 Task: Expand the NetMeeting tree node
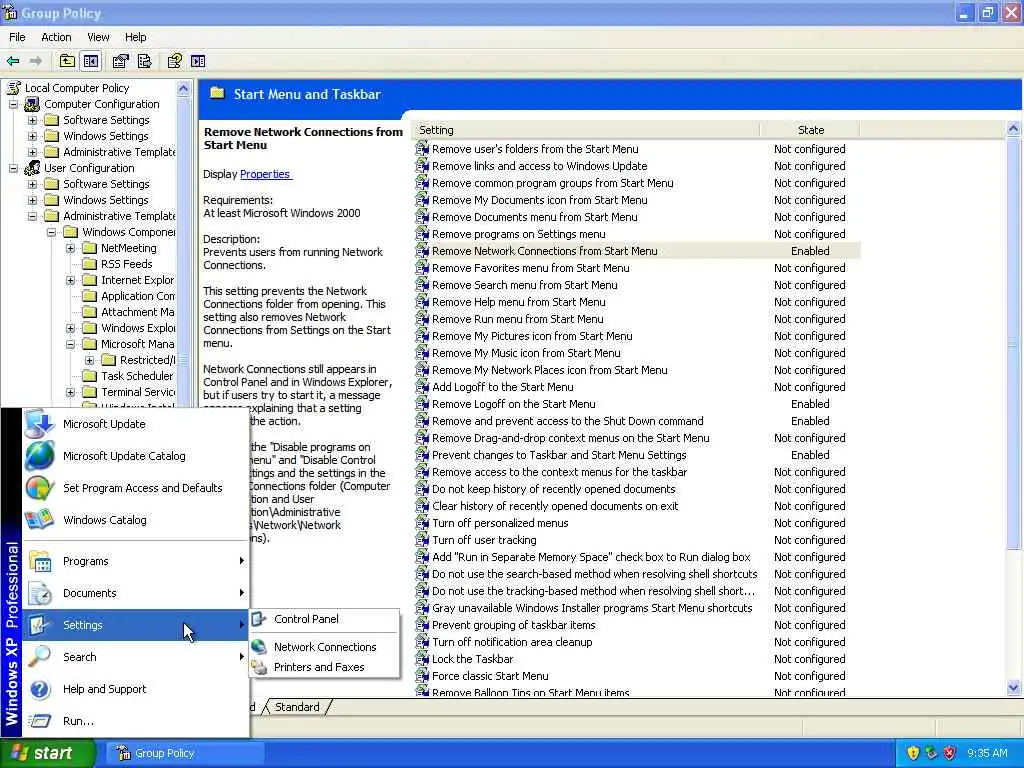coord(71,248)
